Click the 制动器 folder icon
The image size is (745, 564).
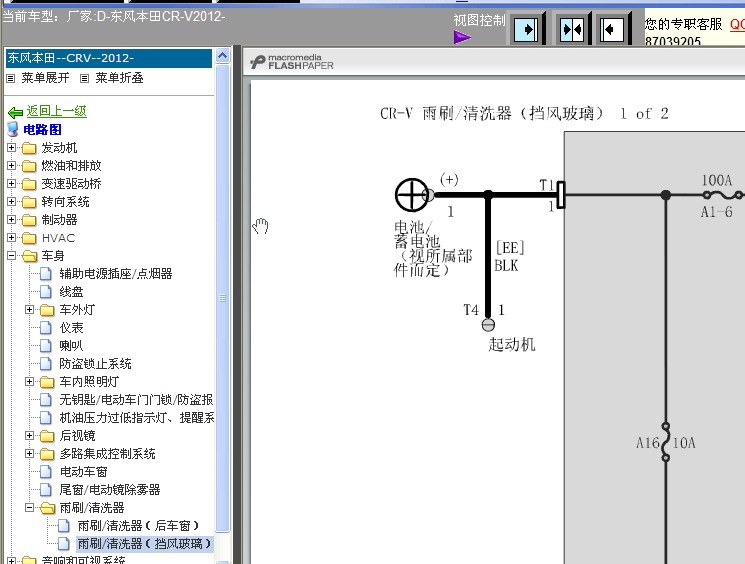tap(29, 220)
